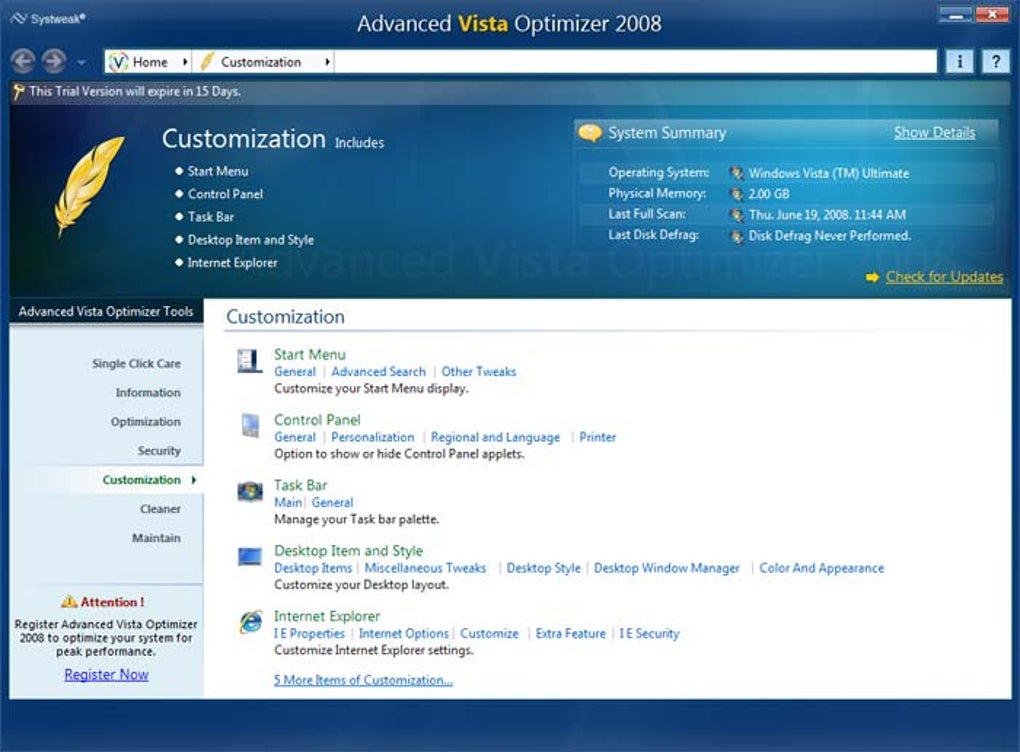
Task: Open the help question mark button
Action: point(995,62)
